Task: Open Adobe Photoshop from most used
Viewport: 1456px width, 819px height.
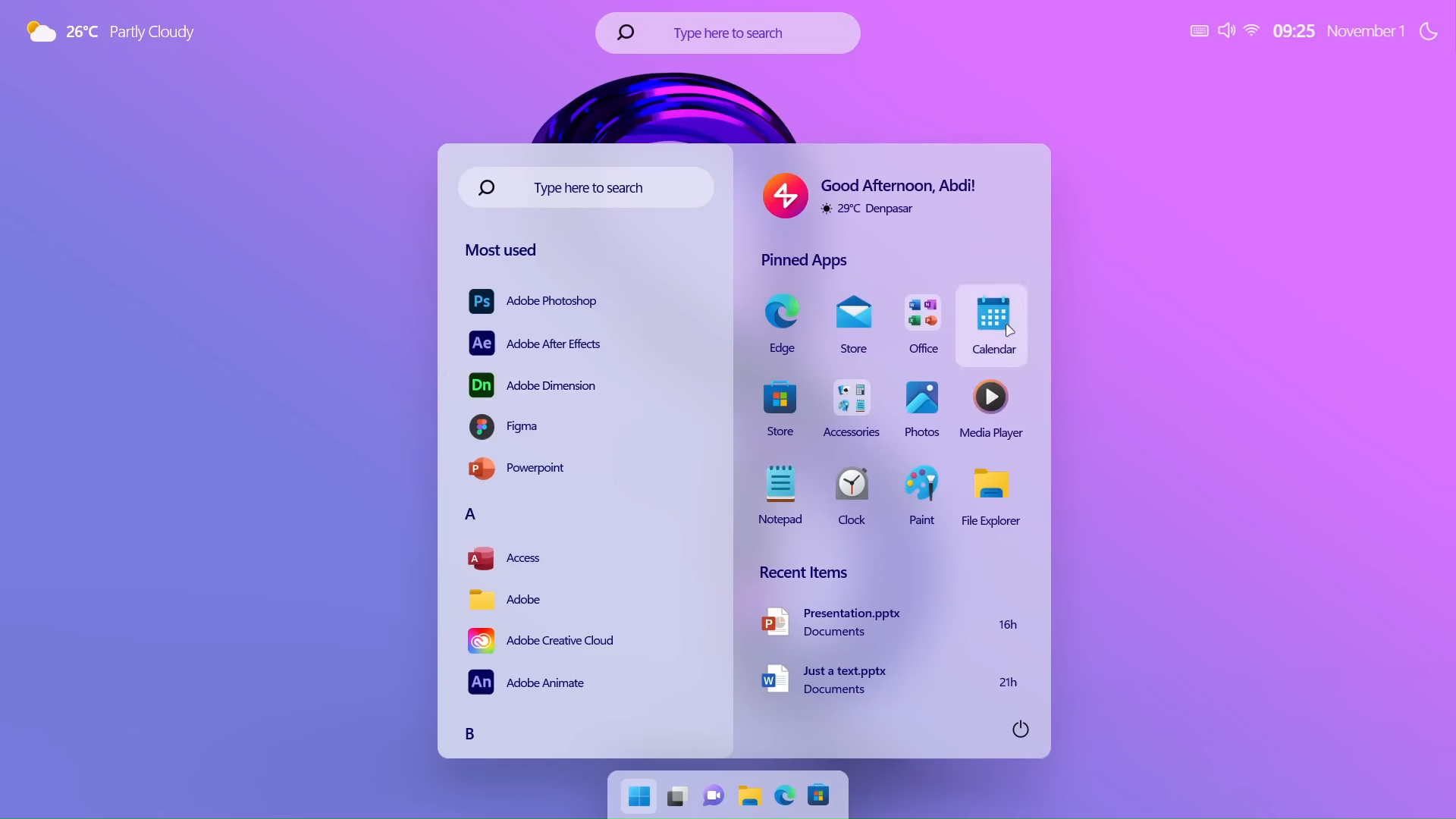Action: click(551, 300)
